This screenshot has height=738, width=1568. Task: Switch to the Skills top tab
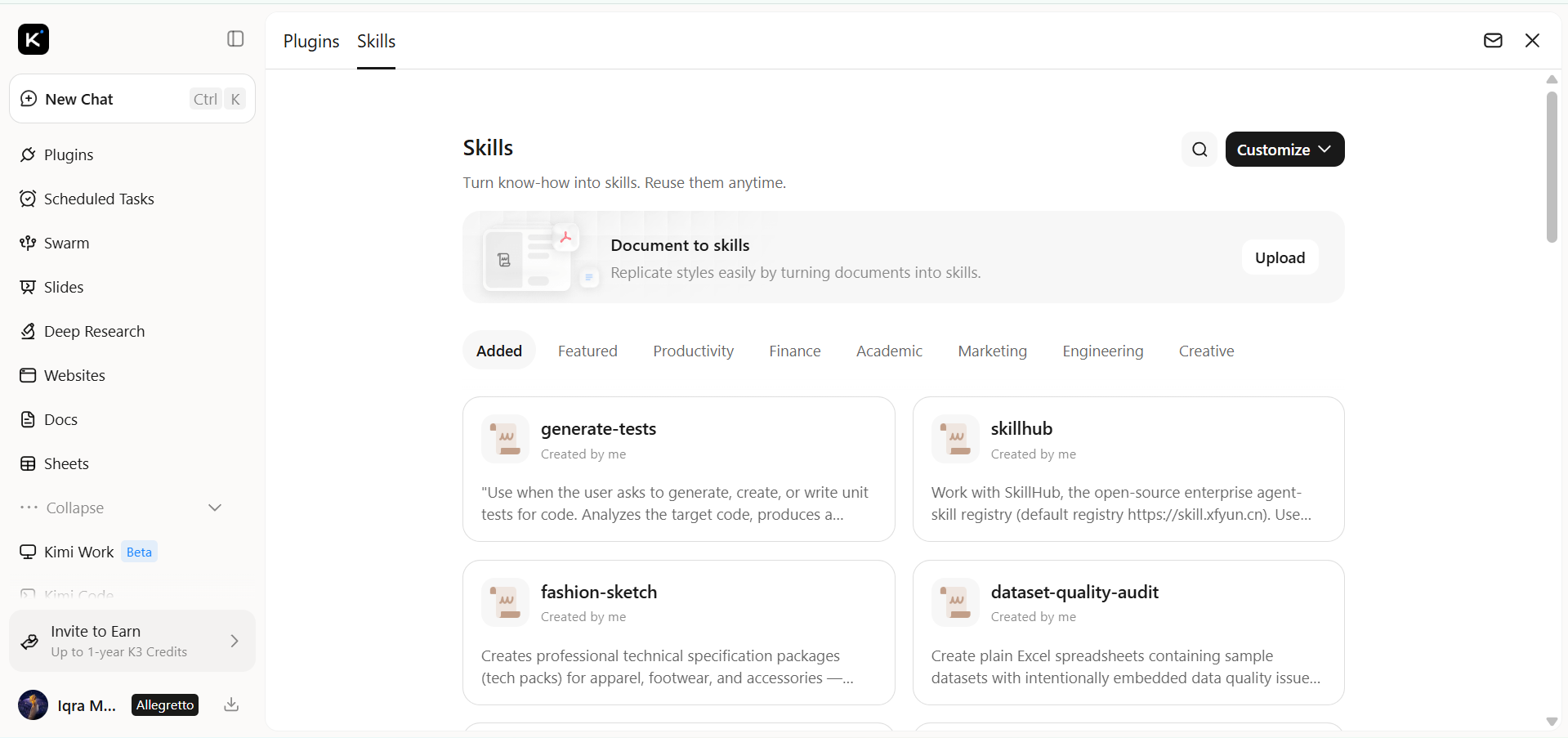point(376,41)
